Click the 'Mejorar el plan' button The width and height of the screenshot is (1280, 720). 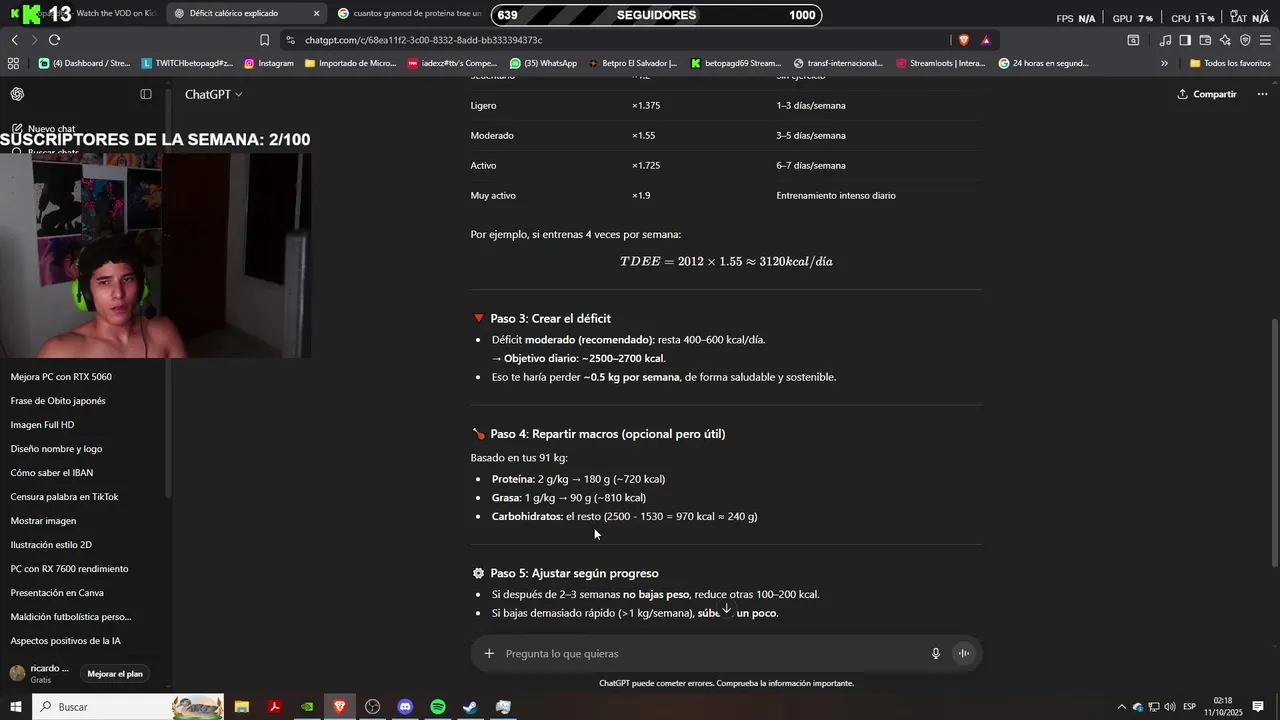coord(115,674)
